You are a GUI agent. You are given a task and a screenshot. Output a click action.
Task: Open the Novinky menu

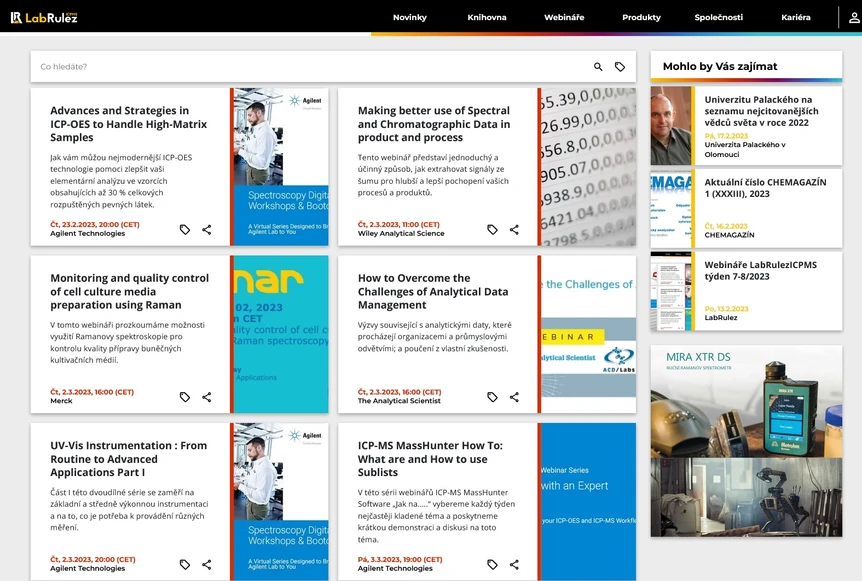click(410, 17)
